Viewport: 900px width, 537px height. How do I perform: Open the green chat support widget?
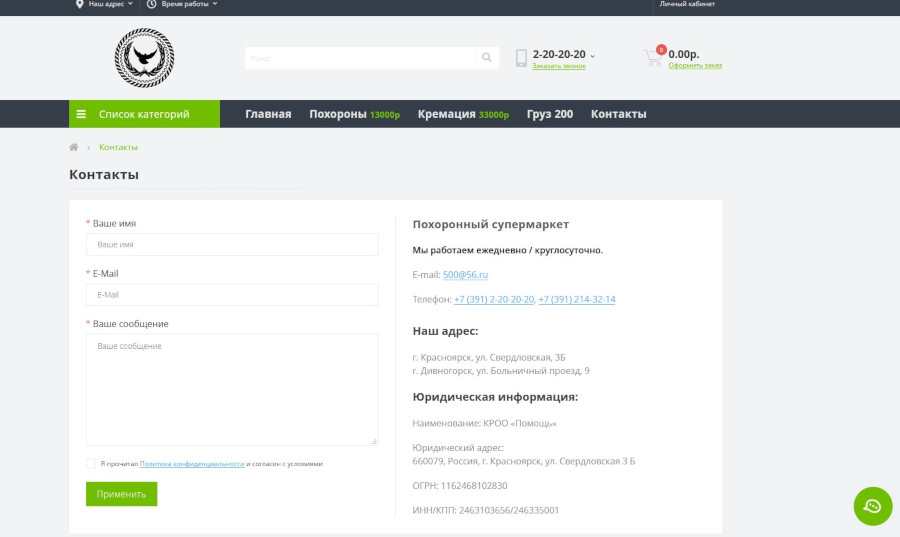pos(872,506)
